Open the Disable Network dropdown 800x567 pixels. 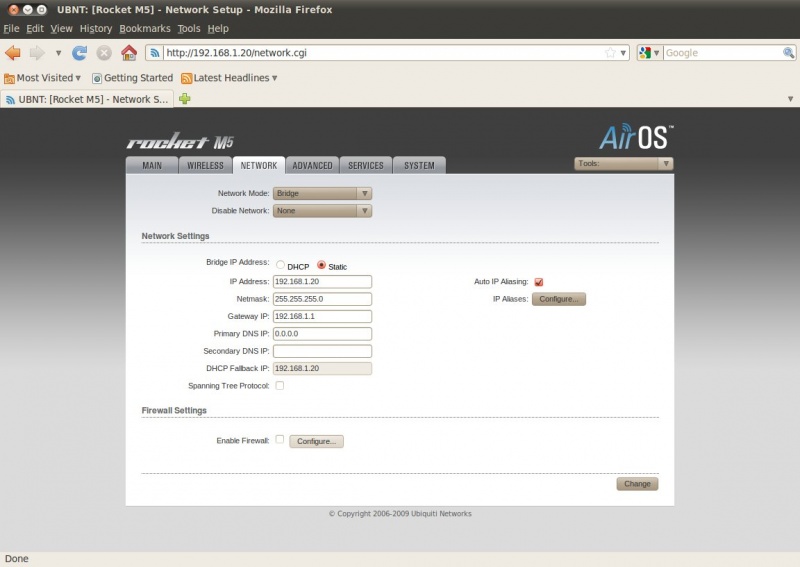pos(322,211)
